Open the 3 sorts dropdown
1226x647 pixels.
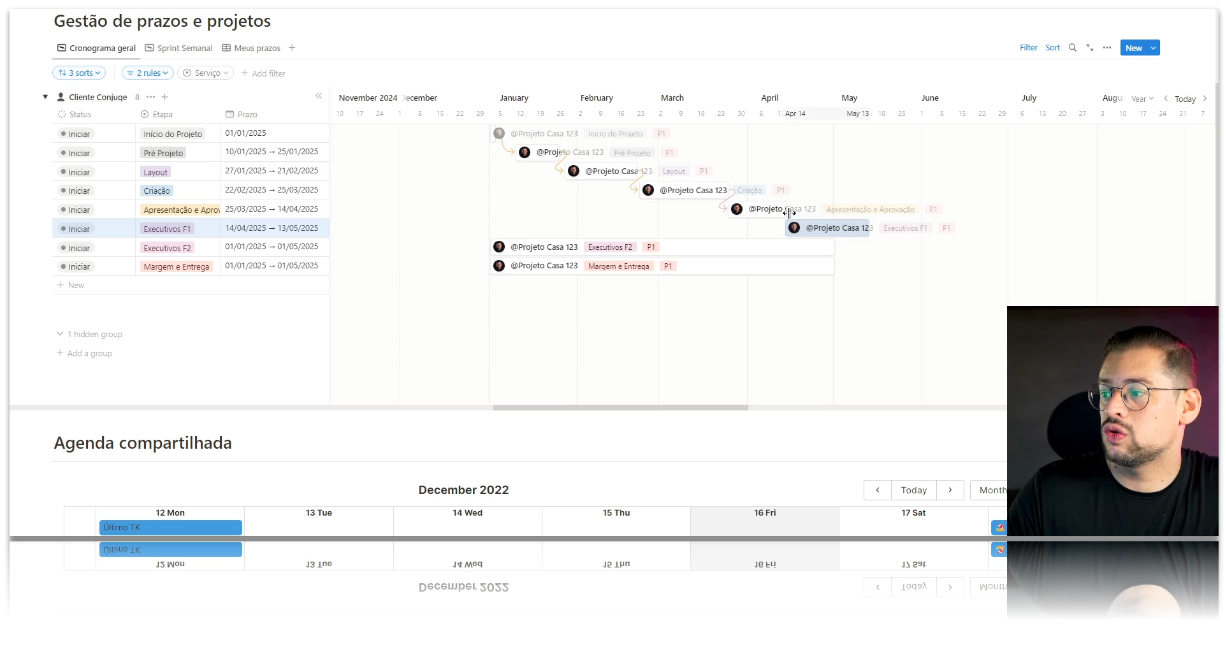coord(79,73)
